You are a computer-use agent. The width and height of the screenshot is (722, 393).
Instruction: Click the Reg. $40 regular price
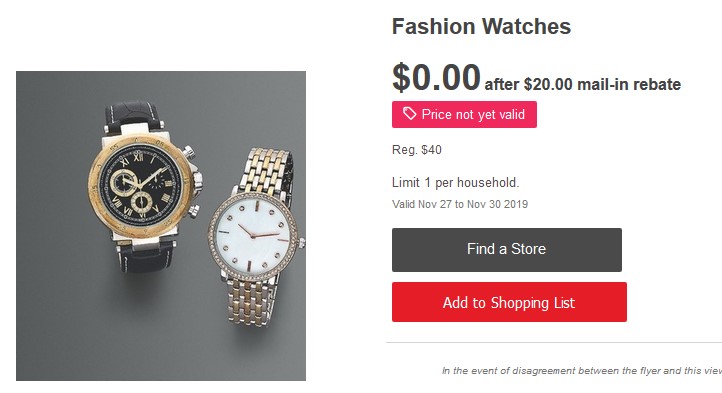417,150
